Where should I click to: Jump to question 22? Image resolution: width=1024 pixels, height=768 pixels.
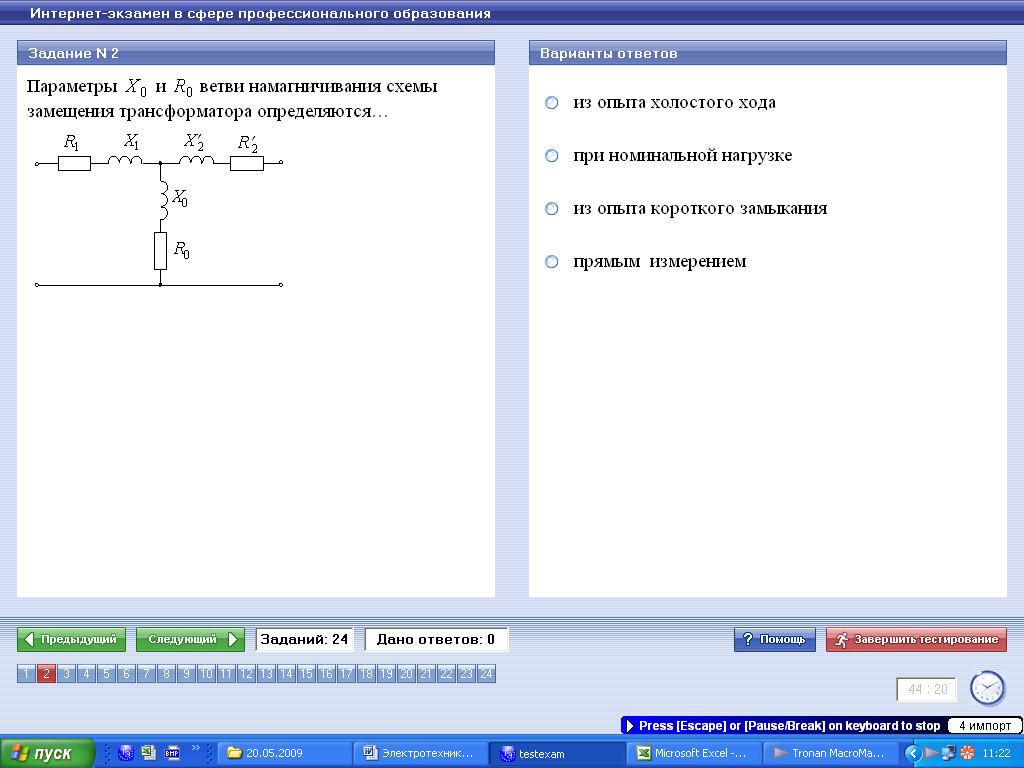(446, 673)
